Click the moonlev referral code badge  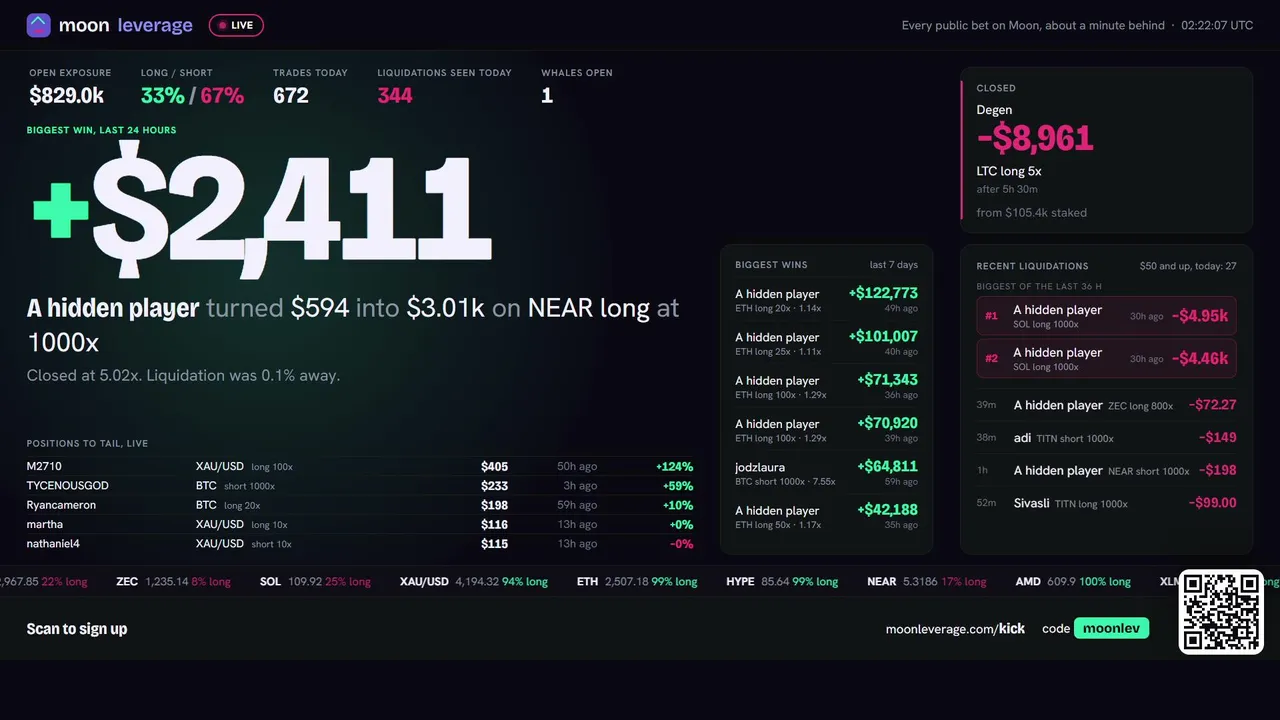1111,628
